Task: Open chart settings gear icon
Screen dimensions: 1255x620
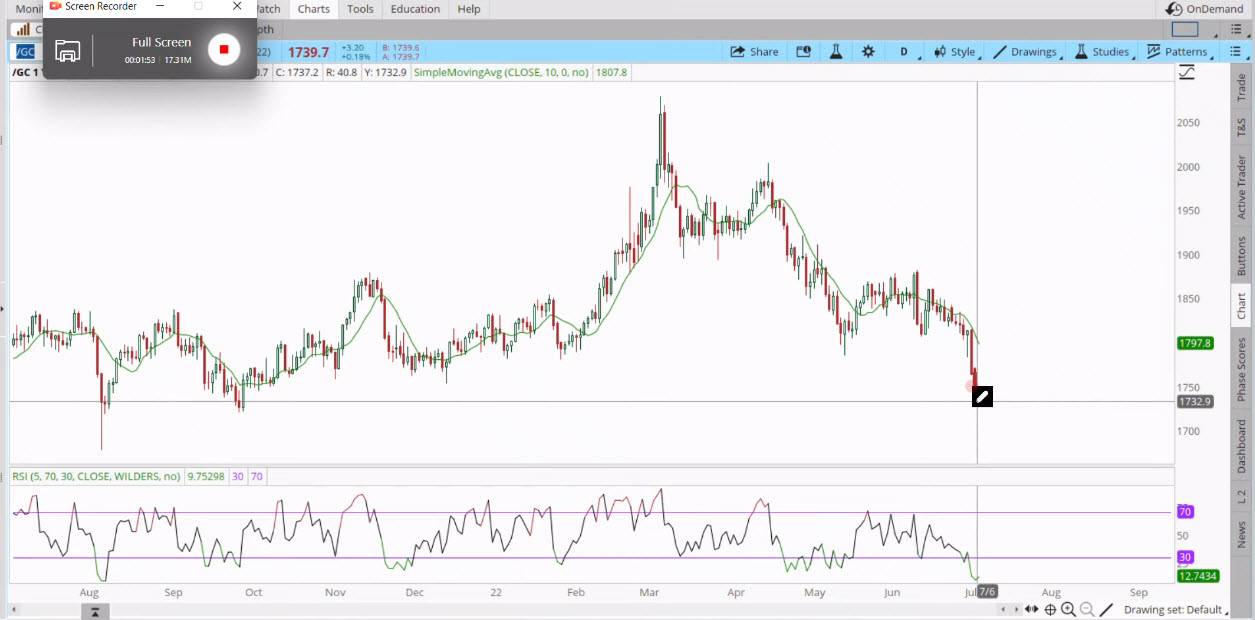Action: coord(868,52)
